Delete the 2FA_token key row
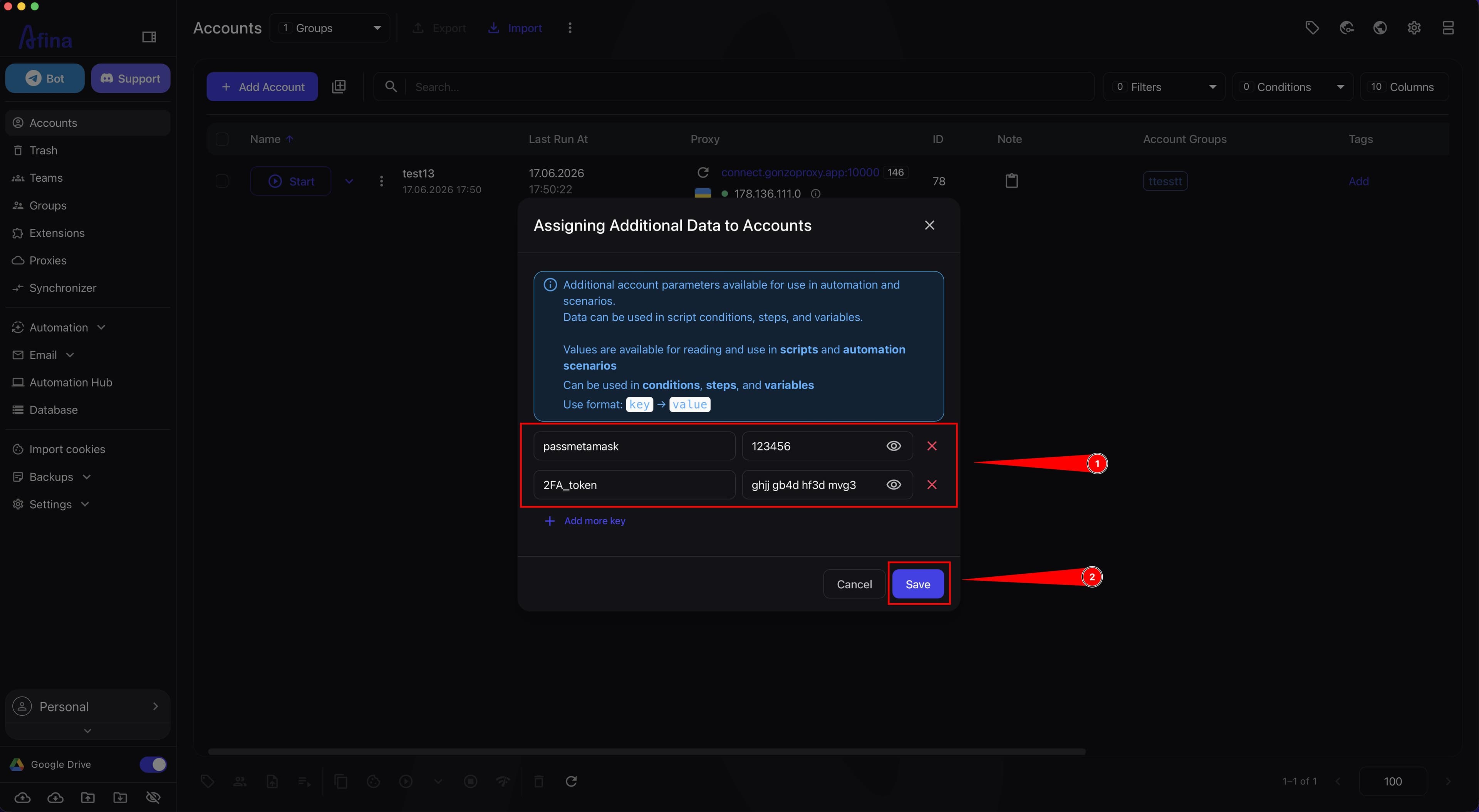 point(932,485)
